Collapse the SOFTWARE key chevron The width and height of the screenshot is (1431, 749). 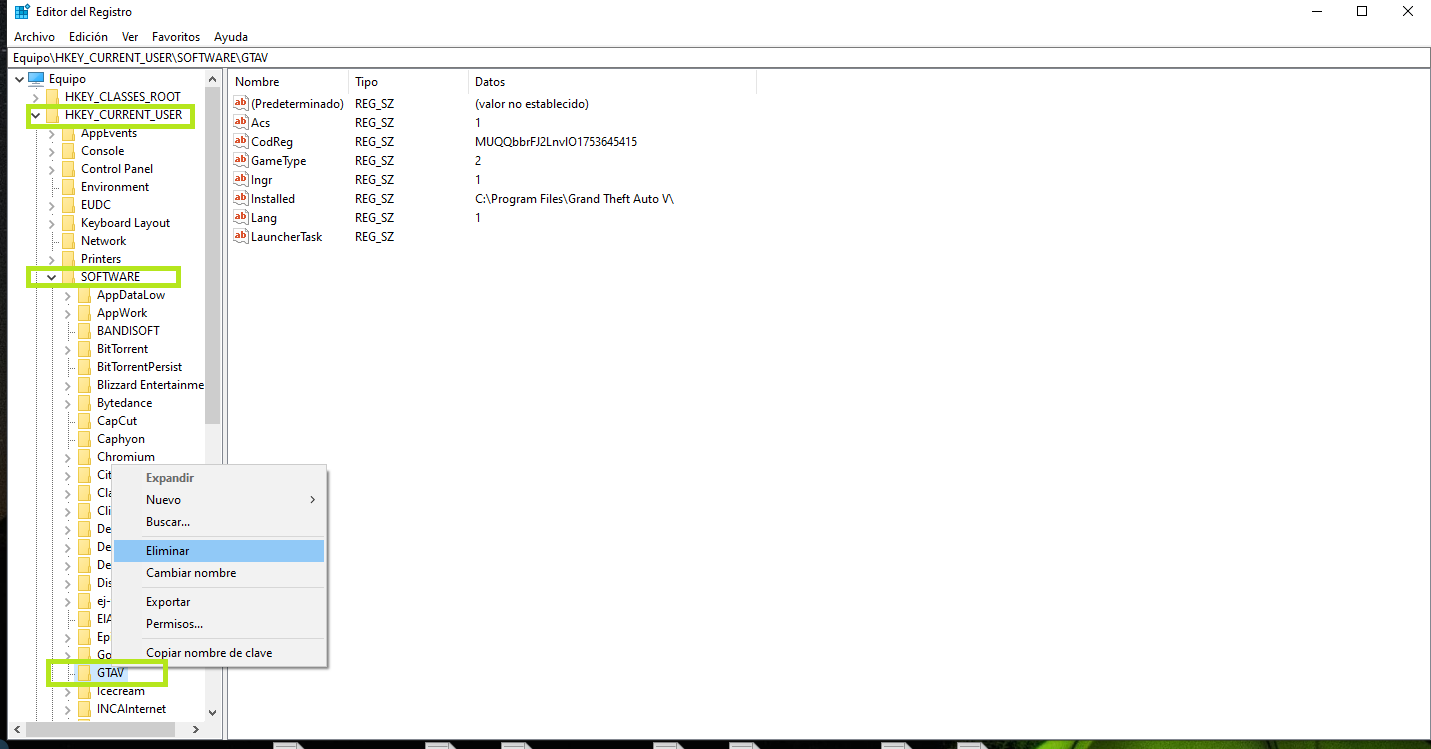tap(52, 277)
